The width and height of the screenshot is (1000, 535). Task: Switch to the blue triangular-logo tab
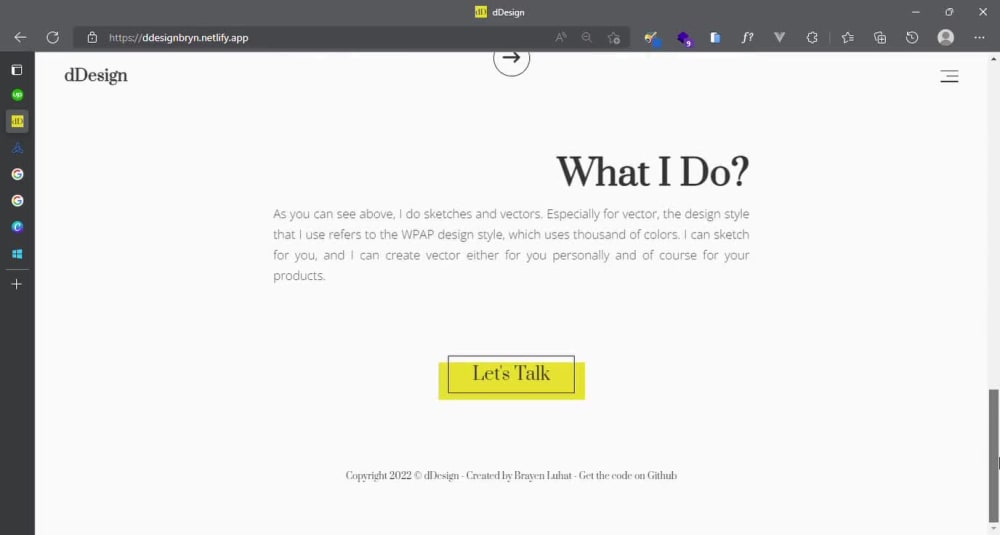(x=17, y=148)
